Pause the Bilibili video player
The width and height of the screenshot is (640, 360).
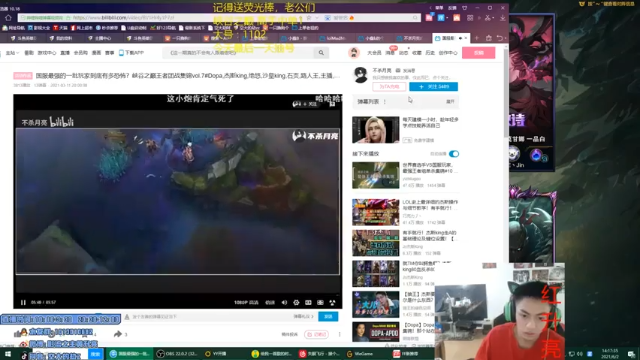point(23,302)
